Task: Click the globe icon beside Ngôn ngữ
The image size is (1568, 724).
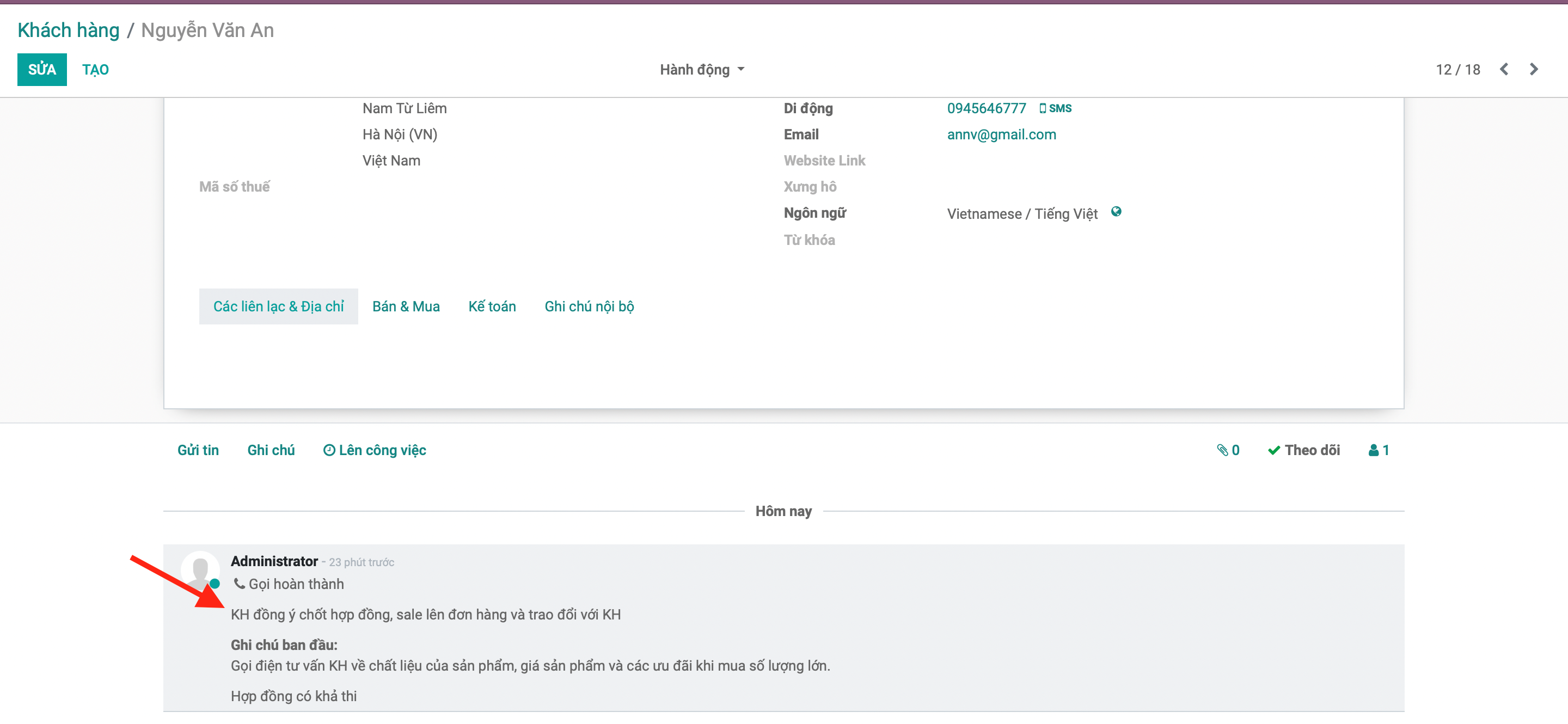Action: [1116, 212]
